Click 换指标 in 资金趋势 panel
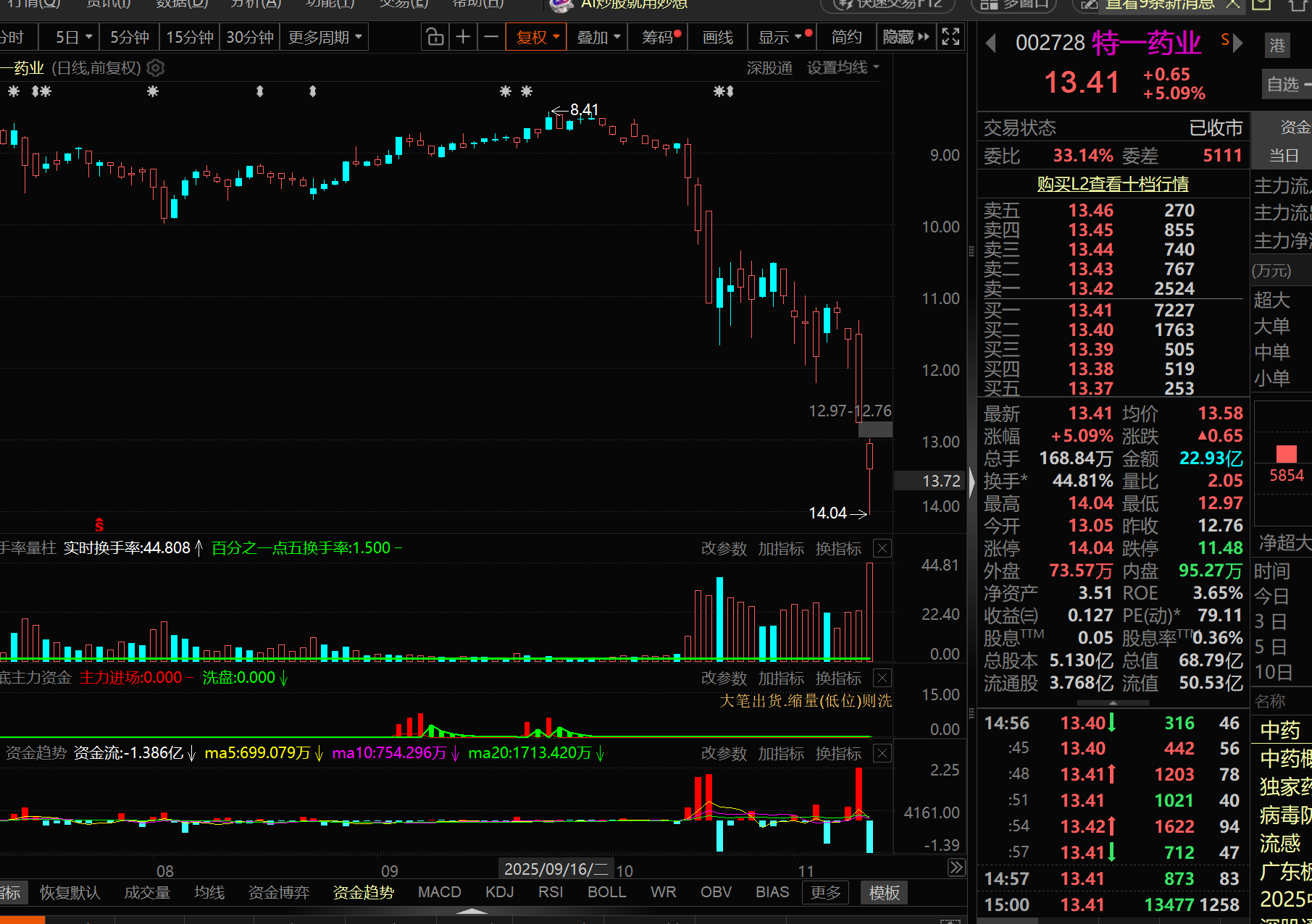This screenshot has width=1312, height=924. pos(838,754)
